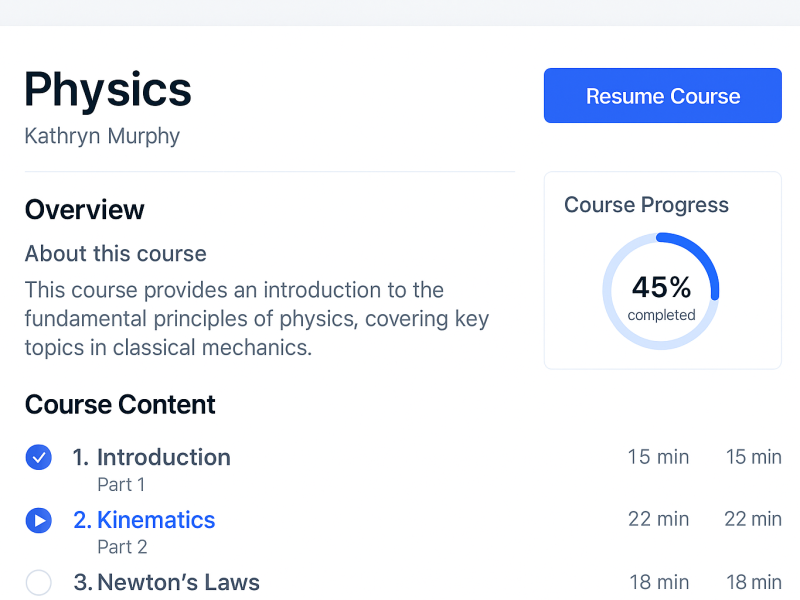Image resolution: width=800 pixels, height=600 pixels.
Task: Click the rightmost 18 min duration for Newton's Laws
Action: point(753,583)
